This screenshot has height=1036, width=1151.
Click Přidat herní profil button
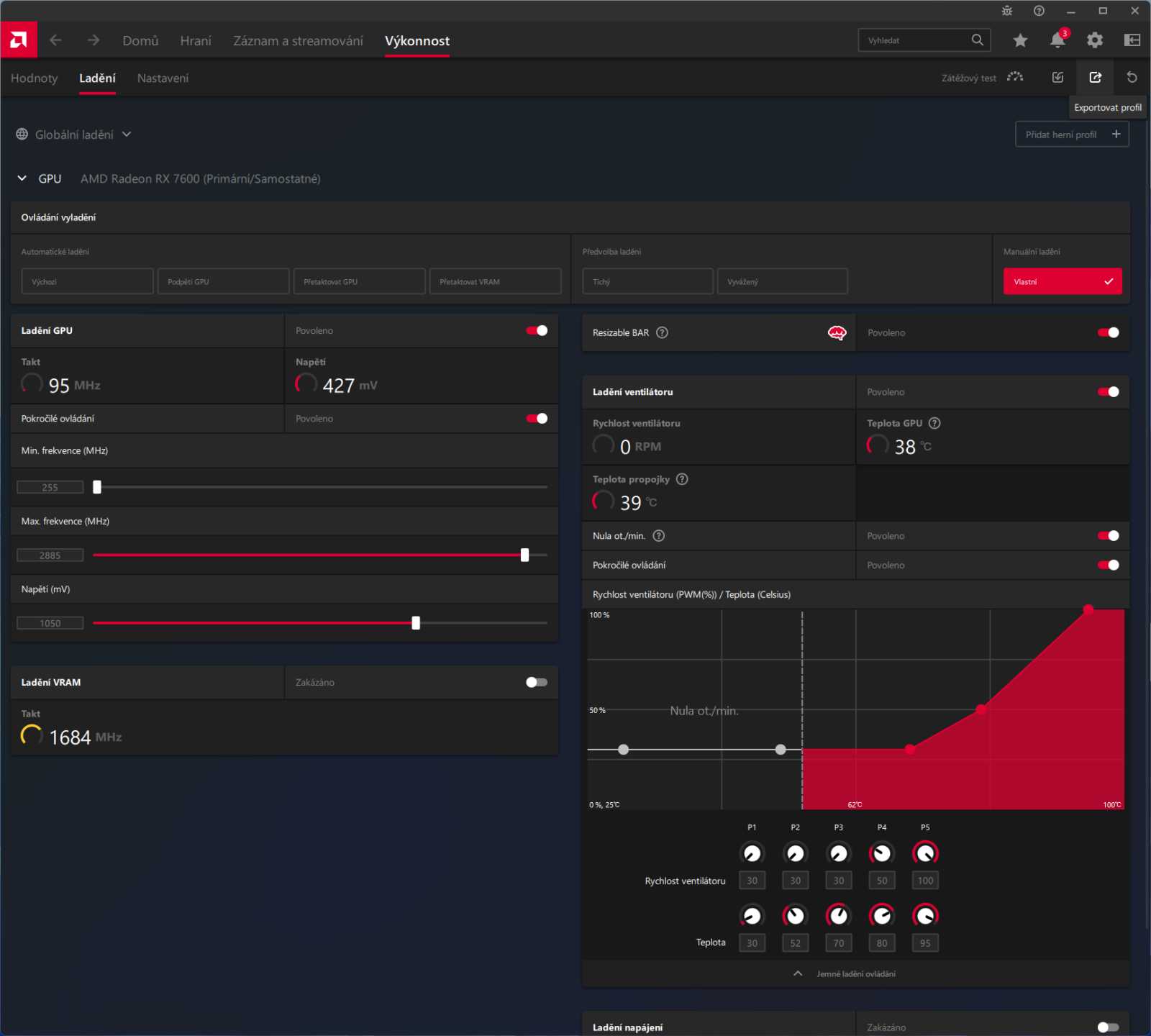tap(1072, 135)
